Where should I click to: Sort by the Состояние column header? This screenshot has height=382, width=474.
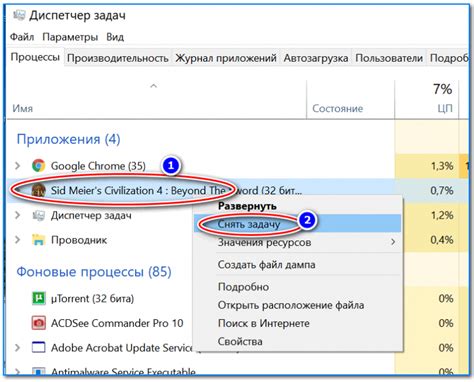[x=337, y=109]
